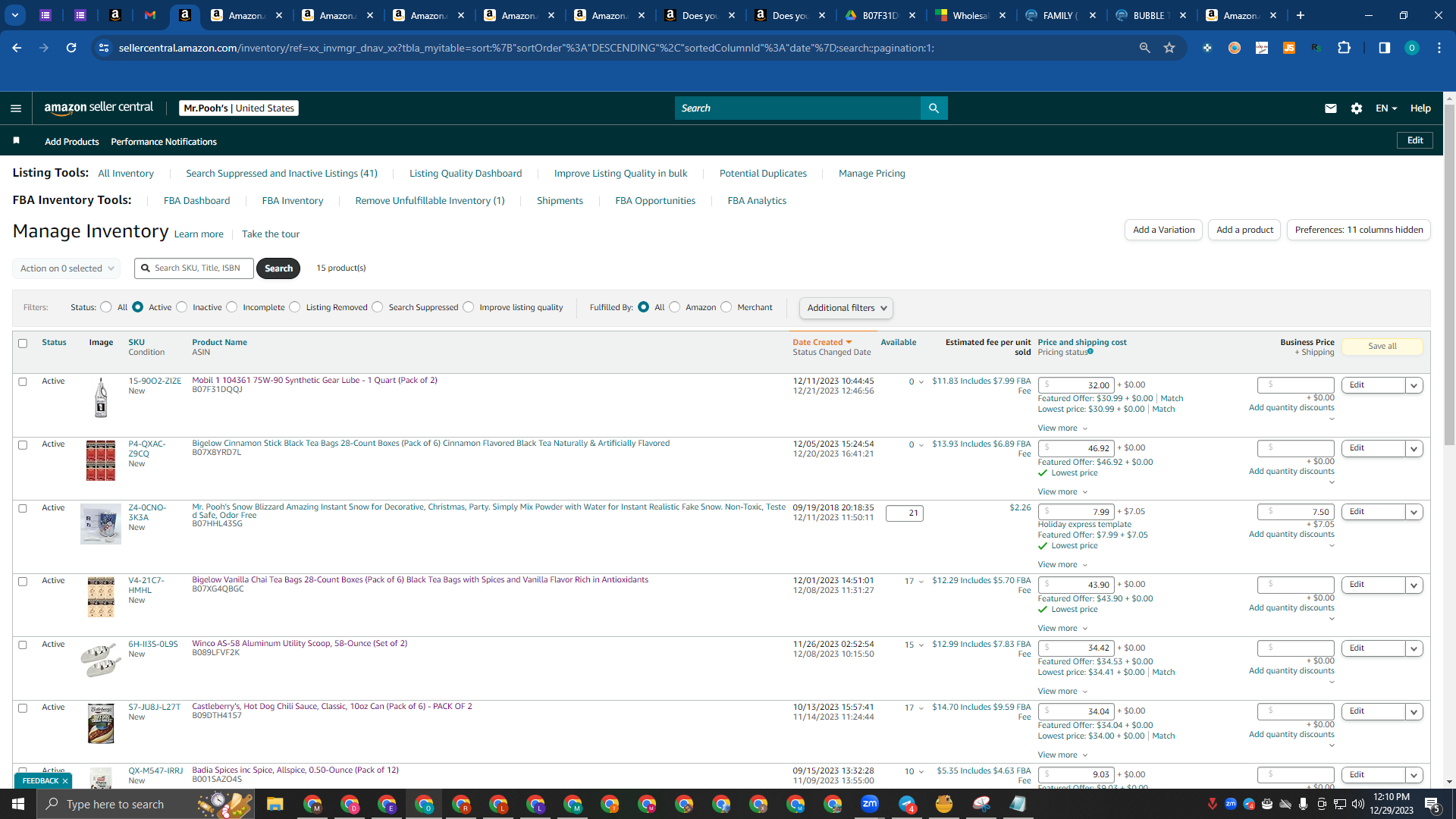The image size is (1456, 819).
Task: Open Listing Quality Dashboard
Action: pyautogui.click(x=466, y=174)
